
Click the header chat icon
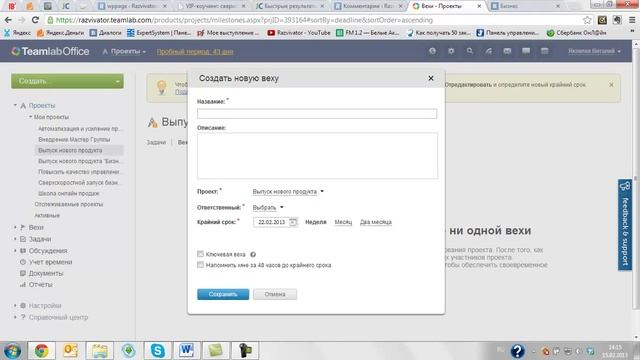pos(526,51)
